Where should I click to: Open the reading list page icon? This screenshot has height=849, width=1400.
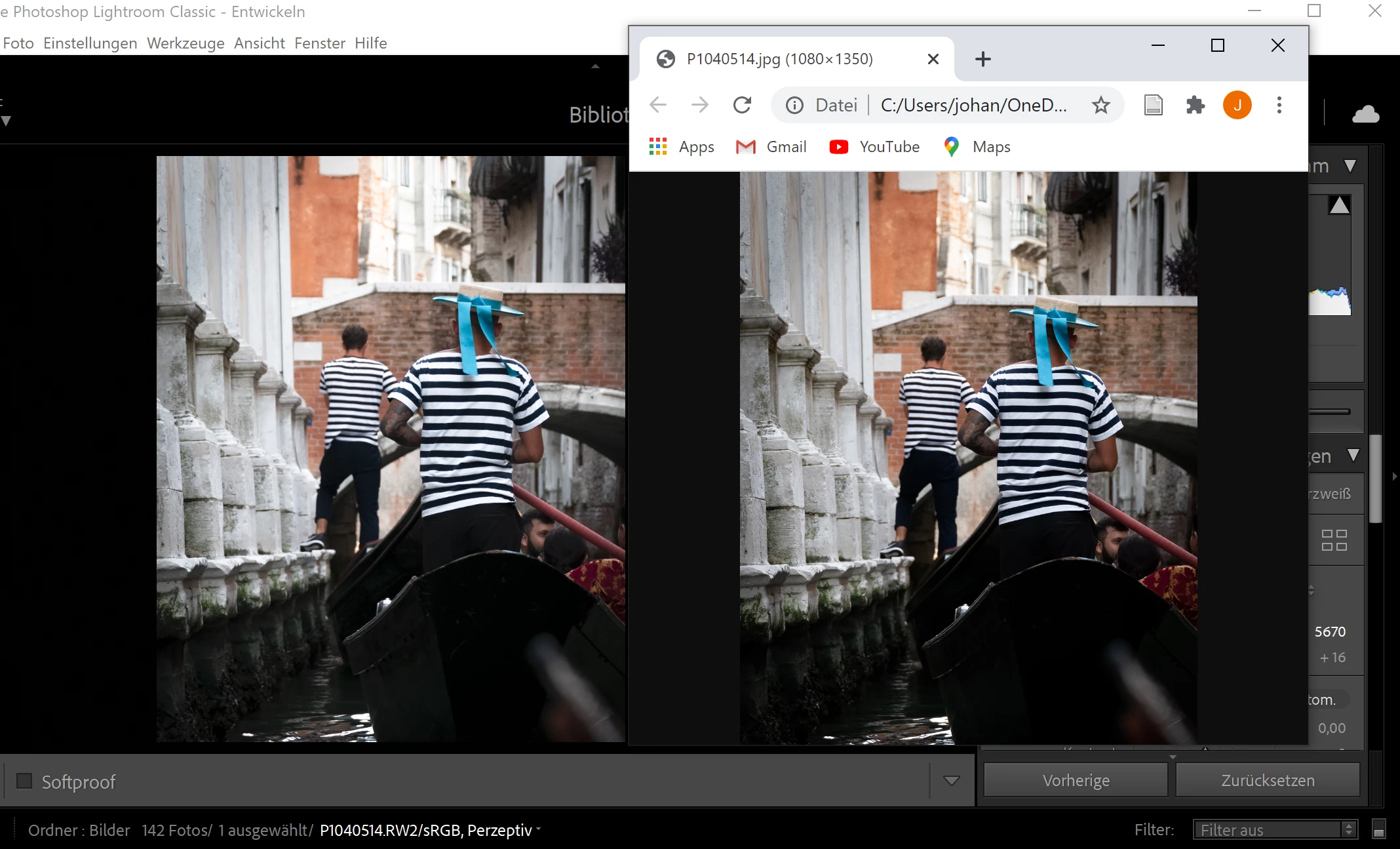click(x=1153, y=105)
